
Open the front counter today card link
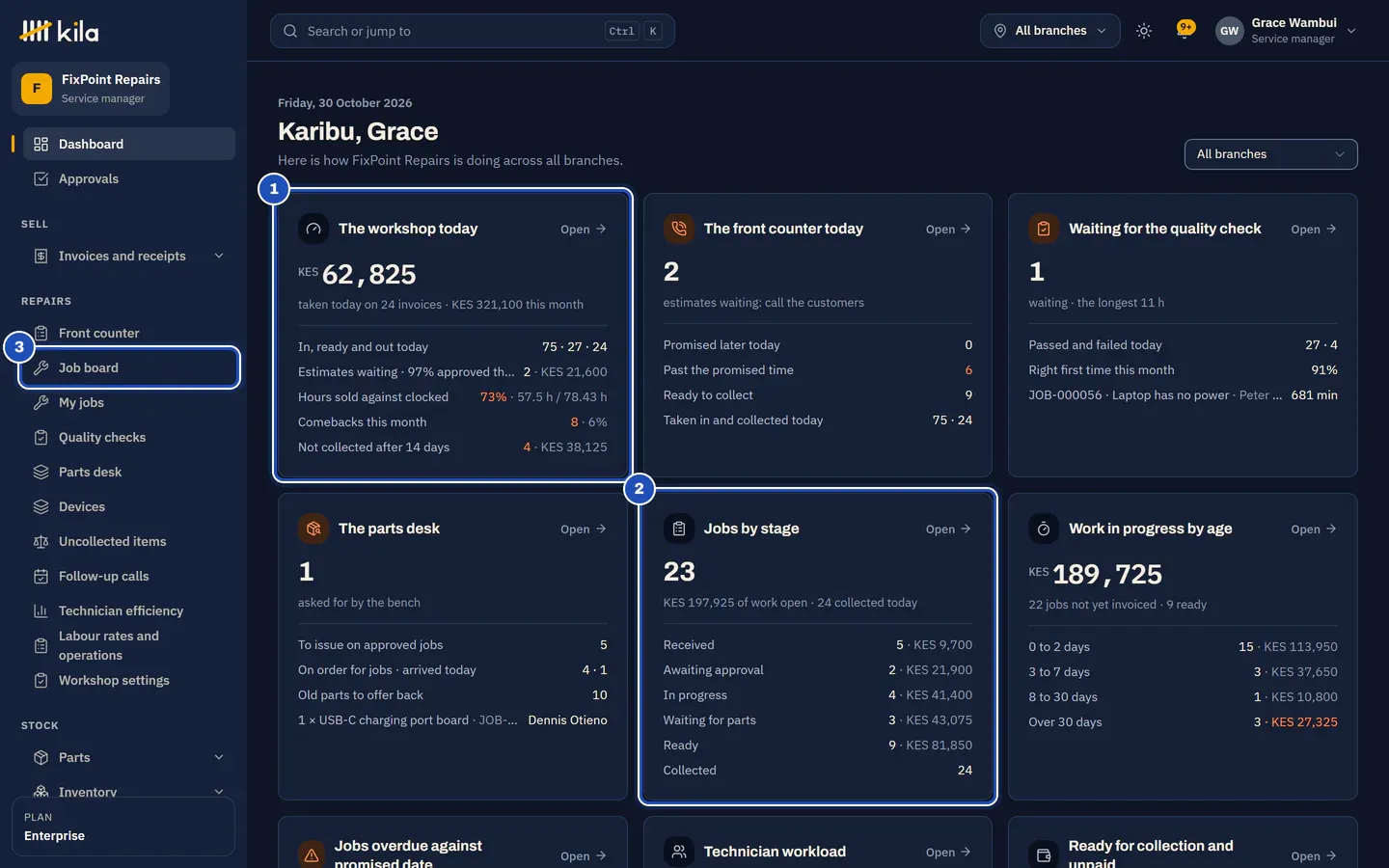click(x=948, y=230)
